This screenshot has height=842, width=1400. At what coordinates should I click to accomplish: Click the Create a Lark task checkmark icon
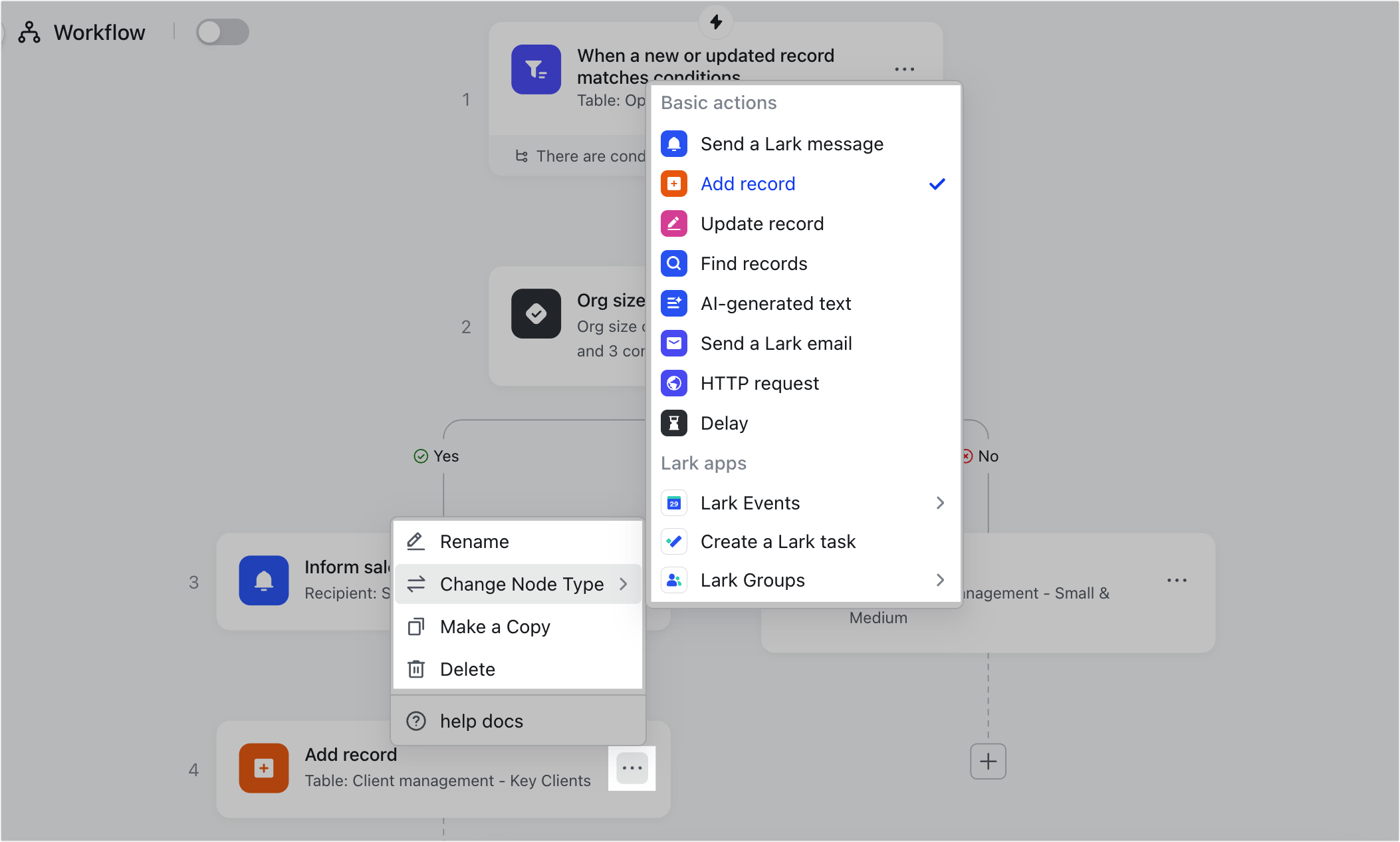[674, 541]
